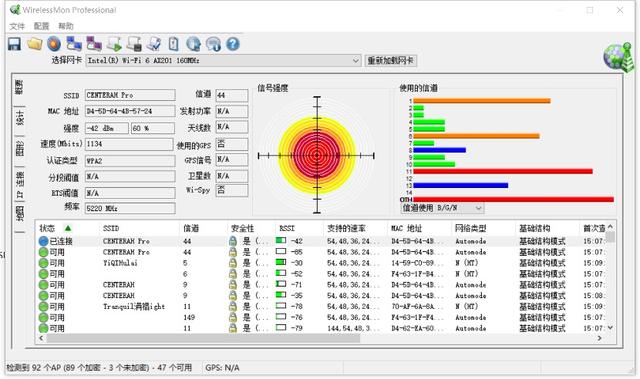The image size is (640, 379).
Task: Open the 信道使用 B/G/N dropdown
Action: [x=478, y=208]
